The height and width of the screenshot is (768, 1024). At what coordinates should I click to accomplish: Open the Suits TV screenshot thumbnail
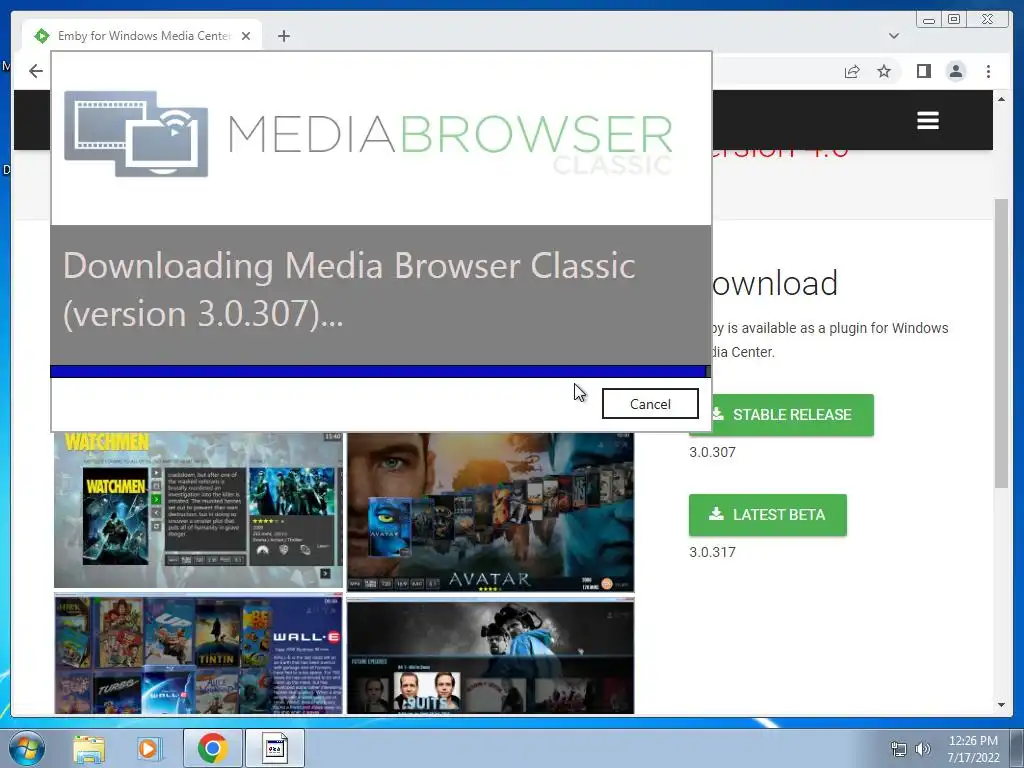pyautogui.click(x=490, y=656)
